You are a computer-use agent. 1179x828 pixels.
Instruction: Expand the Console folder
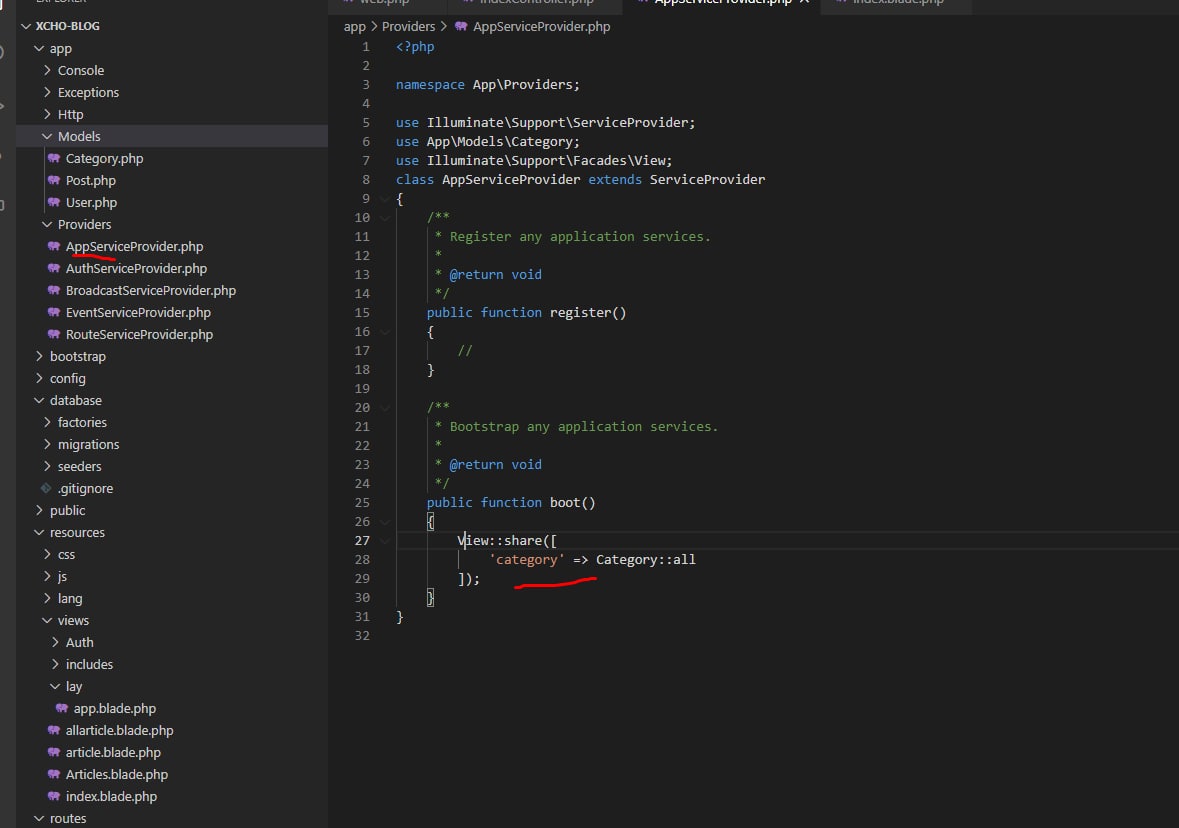[48, 71]
